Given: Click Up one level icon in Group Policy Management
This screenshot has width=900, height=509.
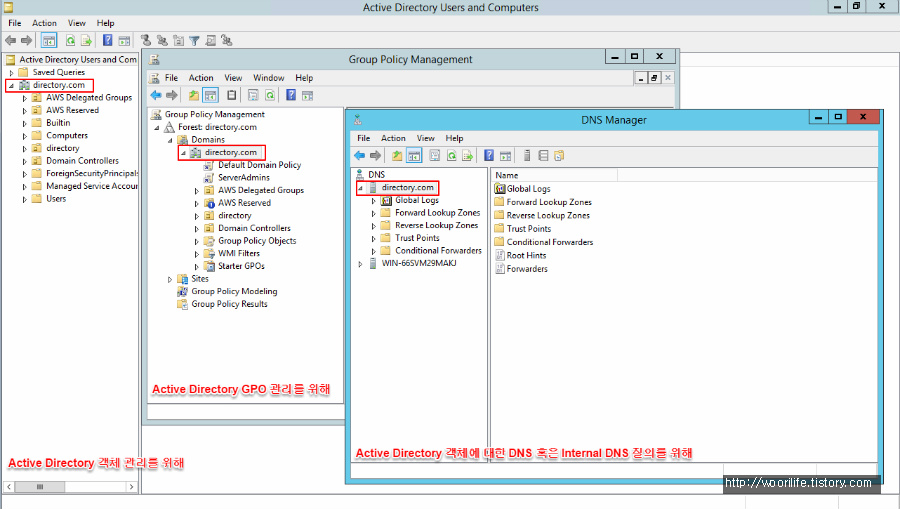Looking at the screenshot, I should click(x=194, y=95).
